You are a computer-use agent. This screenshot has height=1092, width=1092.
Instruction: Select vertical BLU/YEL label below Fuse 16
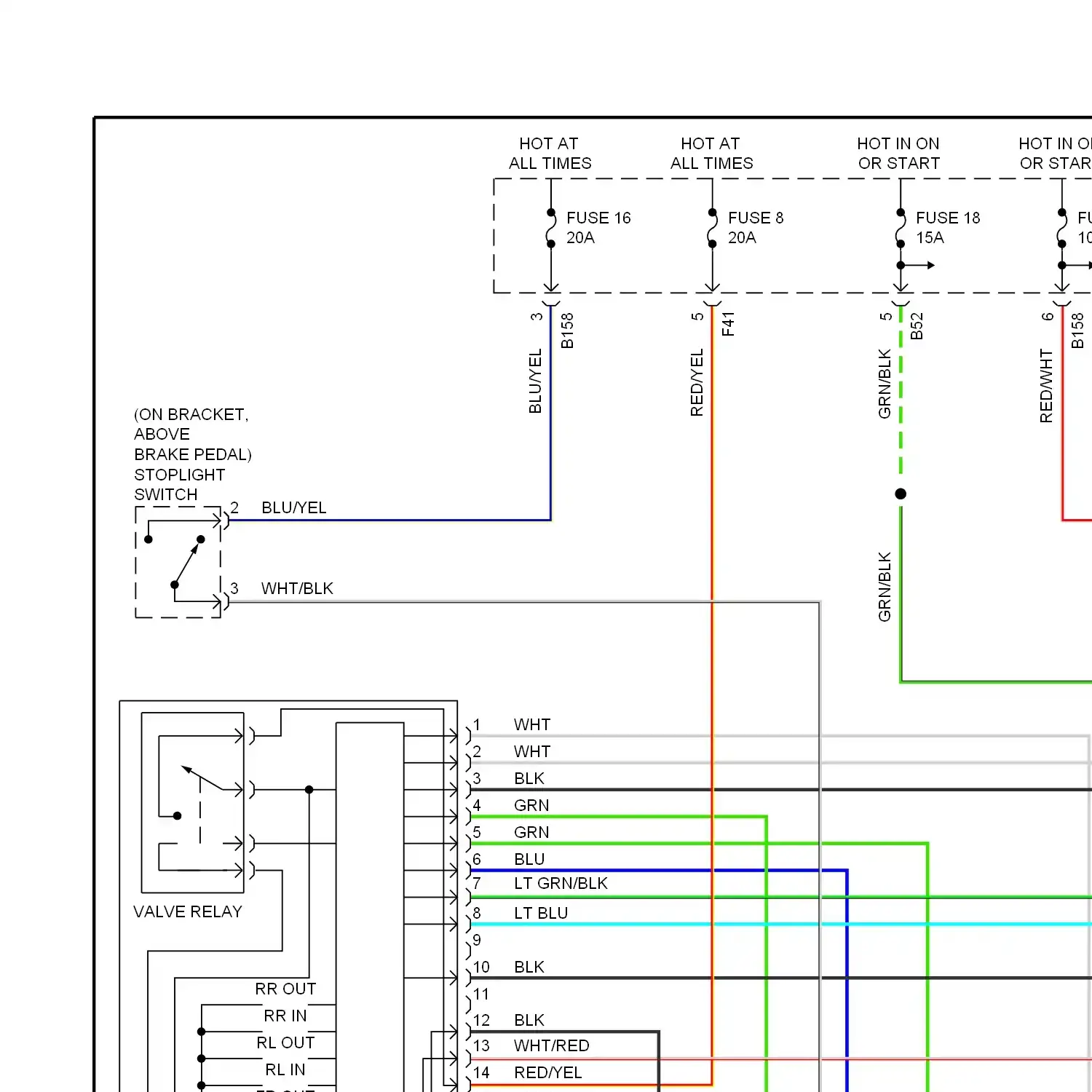coord(535,381)
